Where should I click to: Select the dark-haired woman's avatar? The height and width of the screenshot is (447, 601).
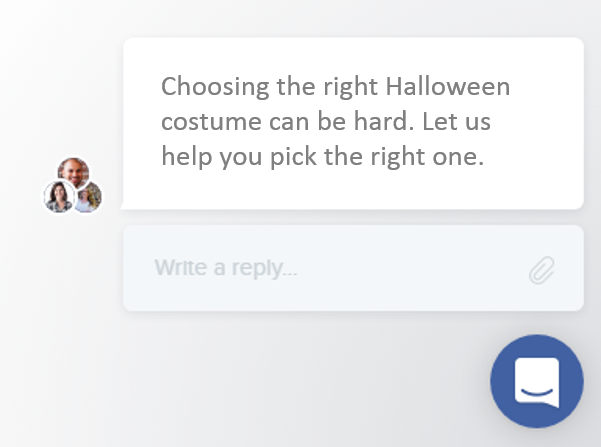(59, 197)
